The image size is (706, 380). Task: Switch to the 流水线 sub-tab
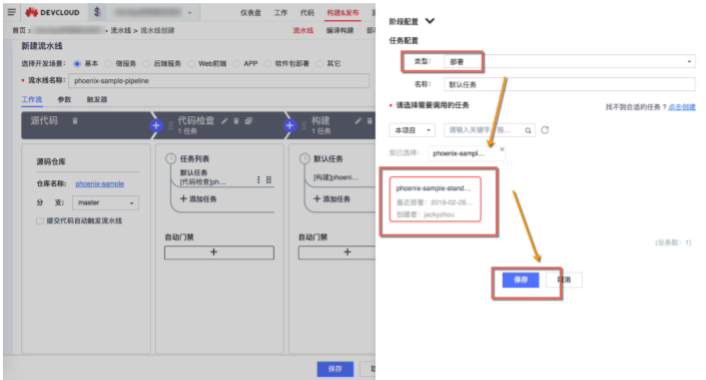point(303,30)
